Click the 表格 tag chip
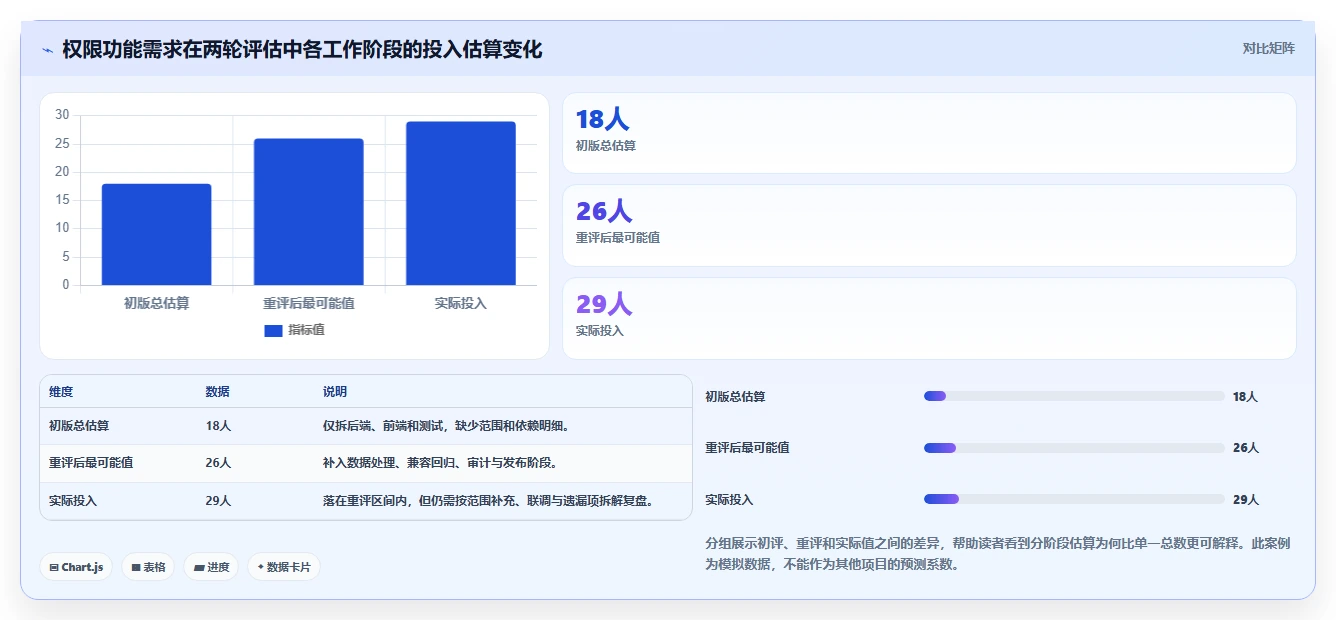This screenshot has width=1336, height=620. pyautogui.click(x=148, y=567)
